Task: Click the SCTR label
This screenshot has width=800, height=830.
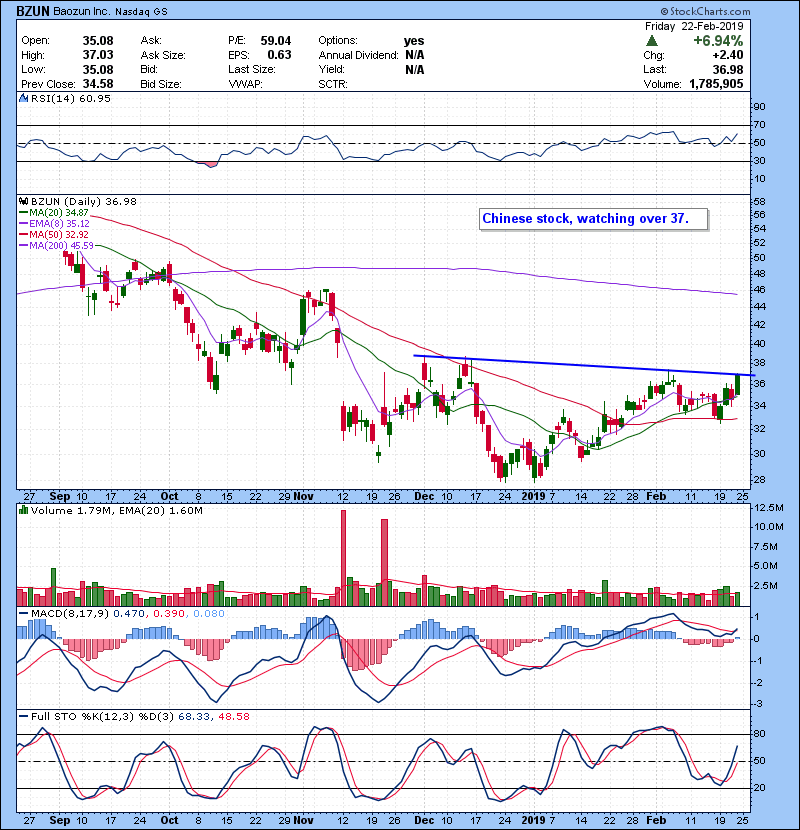Action: (333, 84)
